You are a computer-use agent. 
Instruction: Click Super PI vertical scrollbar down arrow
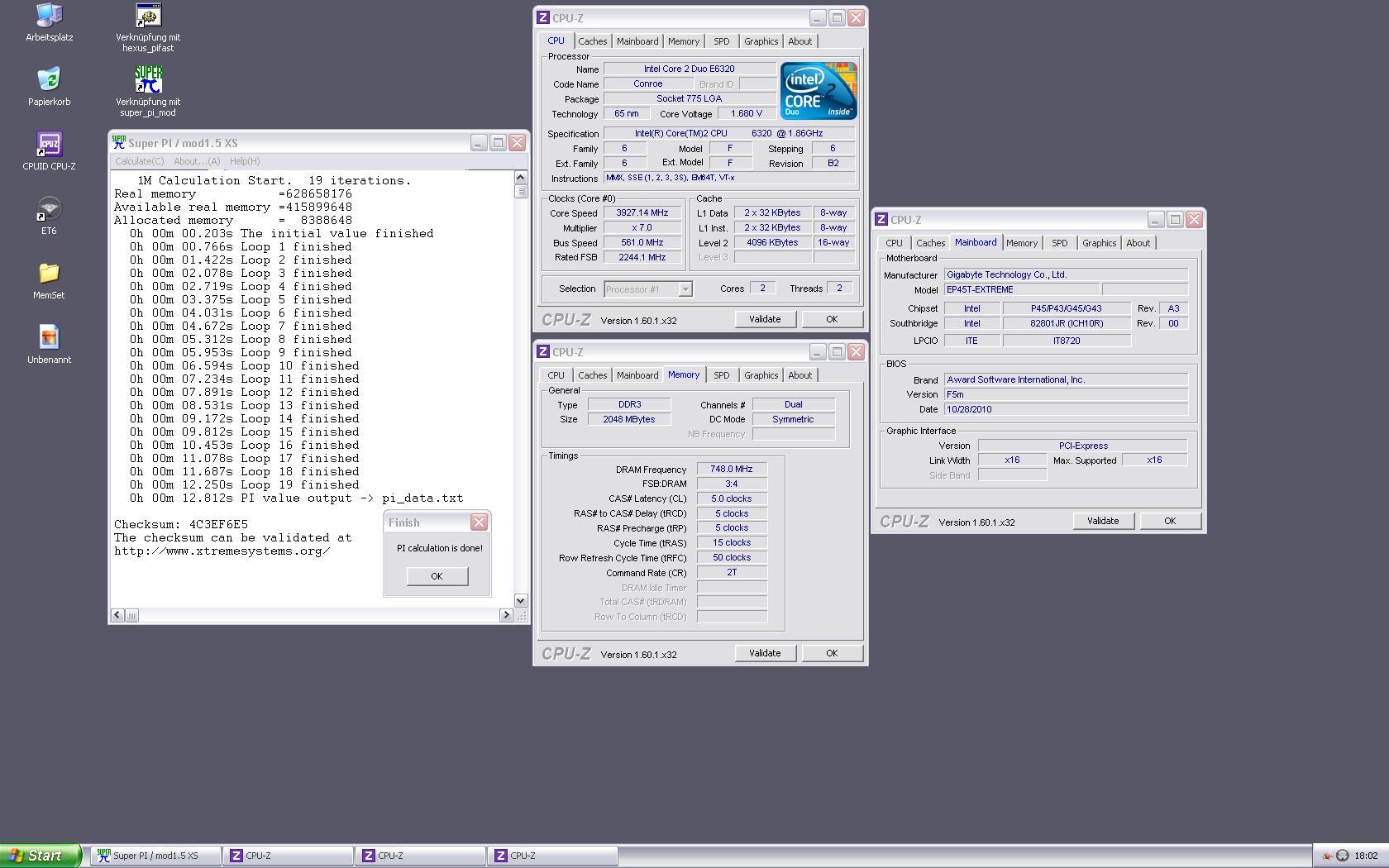coord(520,601)
